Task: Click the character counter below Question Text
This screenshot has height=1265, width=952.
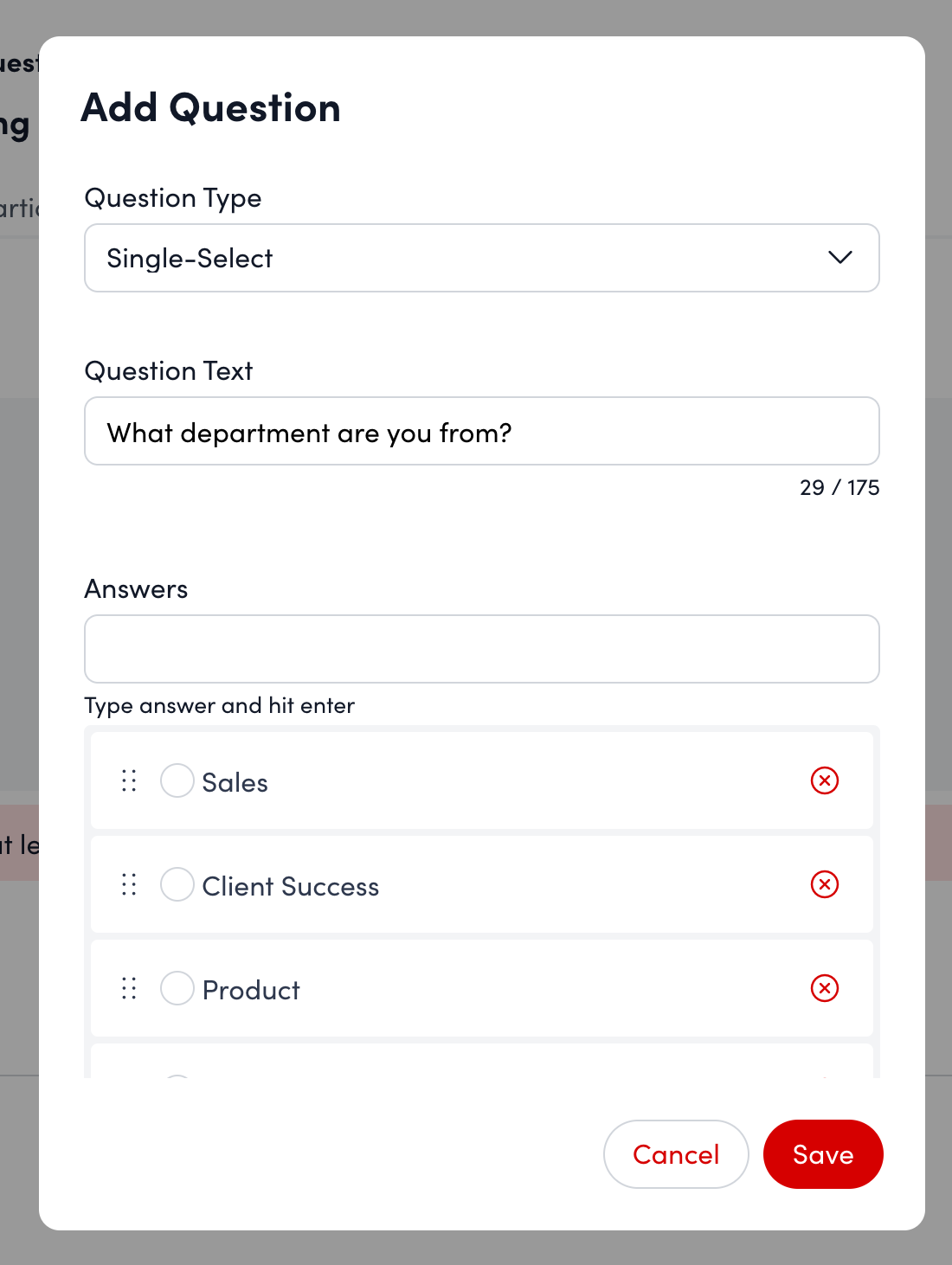Action: point(839,487)
